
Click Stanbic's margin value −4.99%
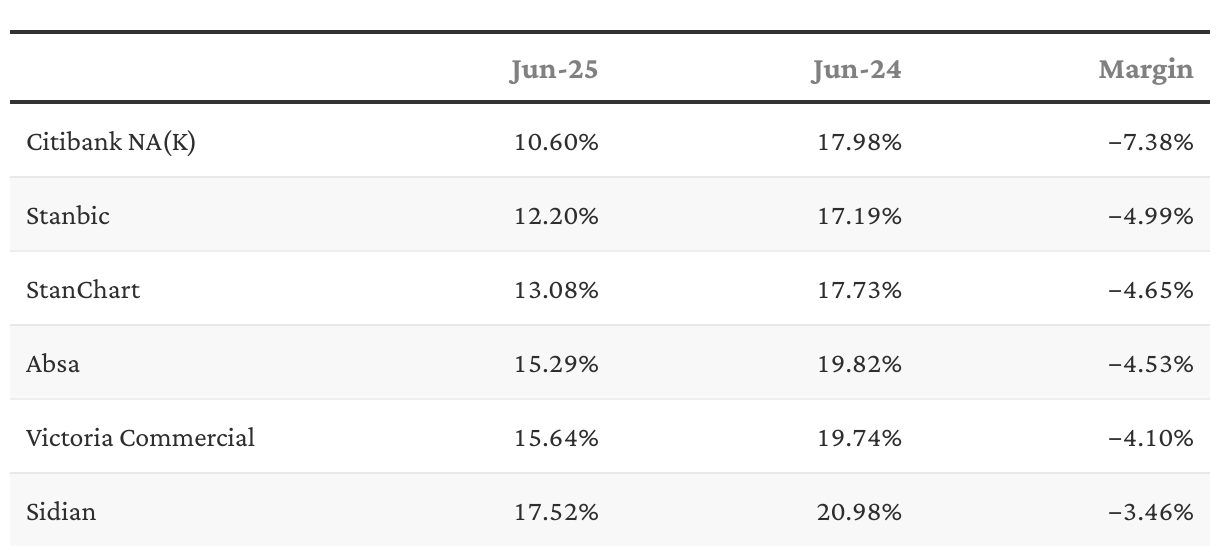coord(1151,216)
